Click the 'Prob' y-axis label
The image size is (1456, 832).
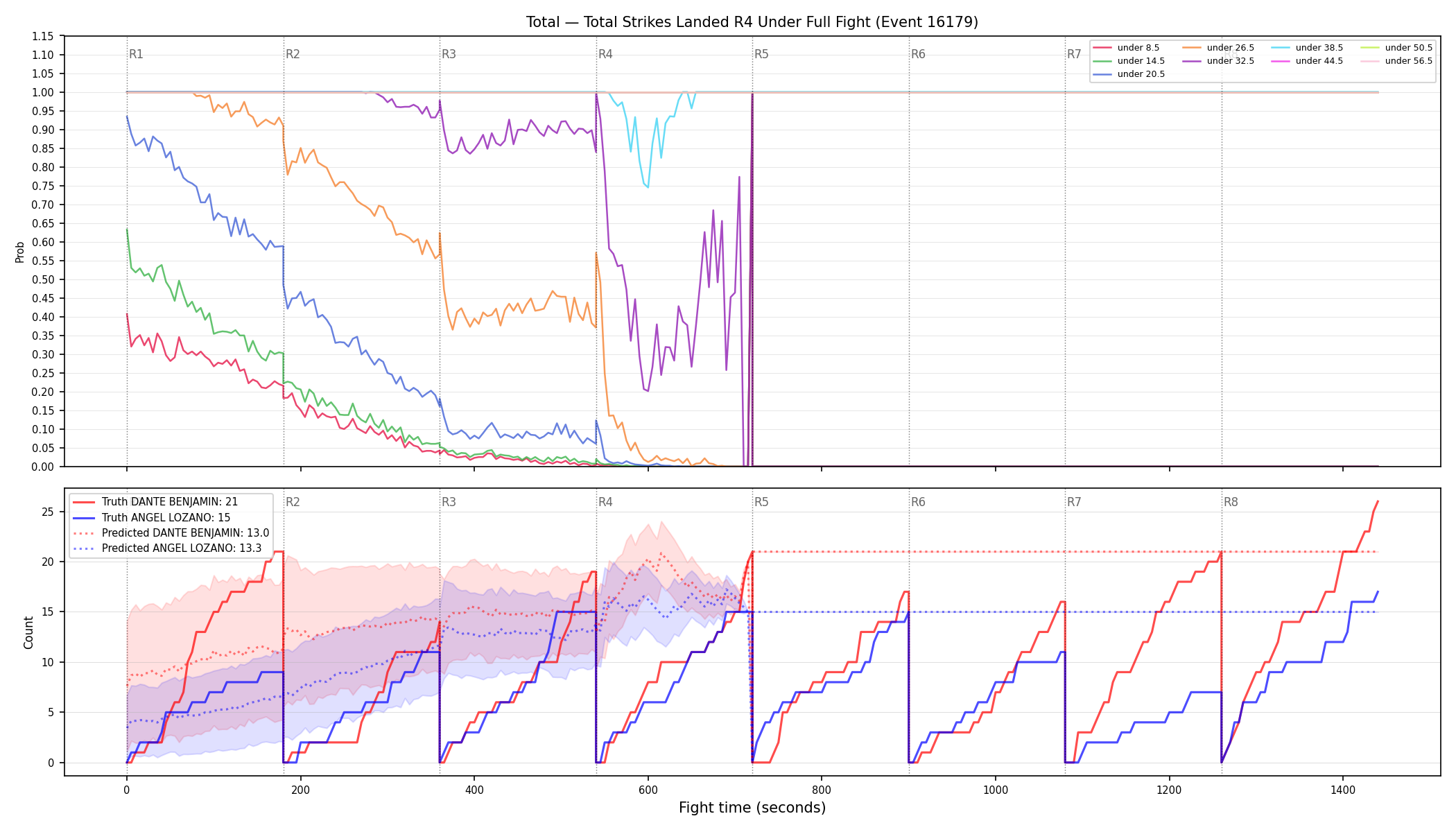point(20,252)
